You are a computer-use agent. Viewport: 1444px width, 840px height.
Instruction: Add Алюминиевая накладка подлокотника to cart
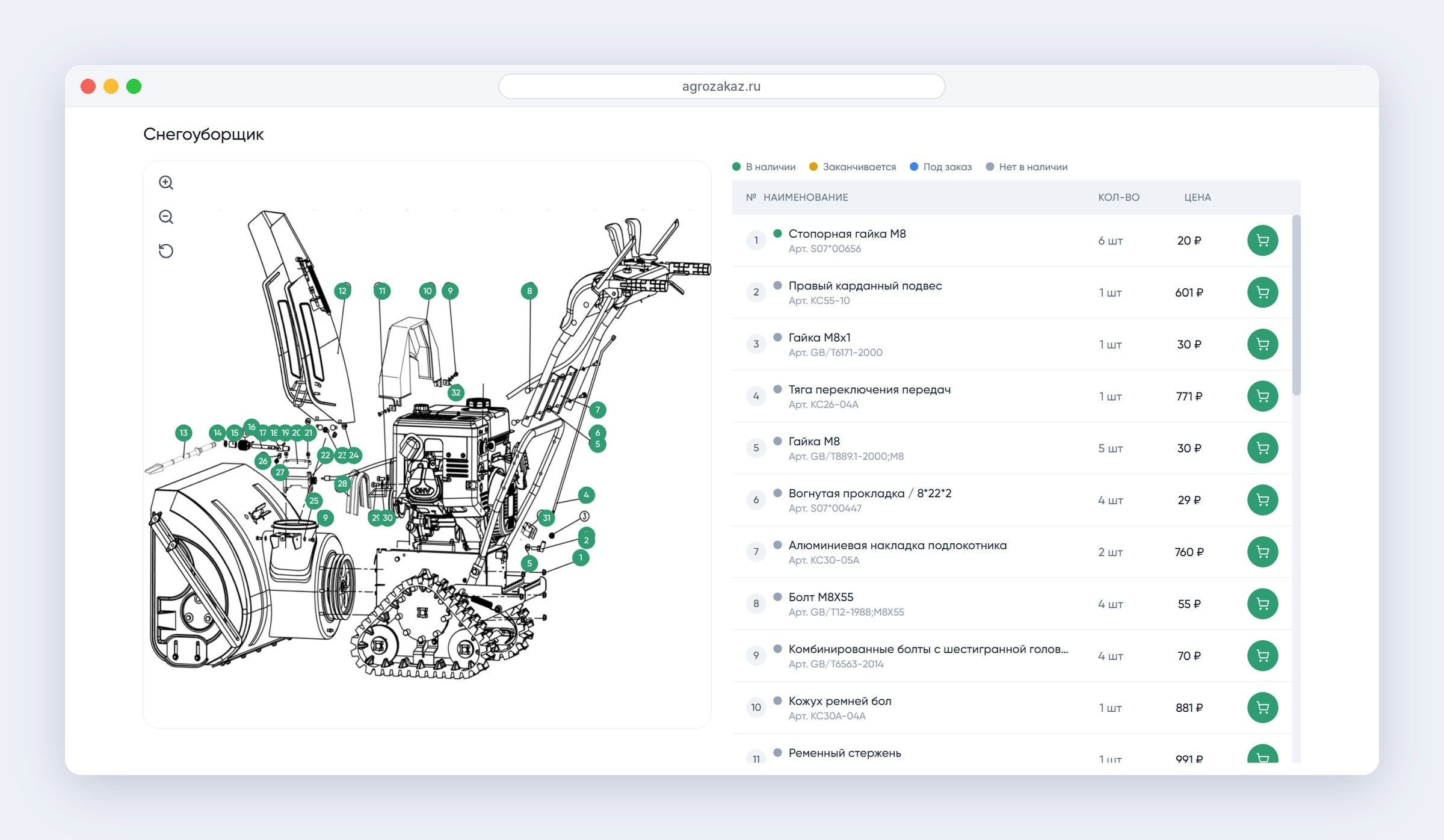(x=1262, y=552)
